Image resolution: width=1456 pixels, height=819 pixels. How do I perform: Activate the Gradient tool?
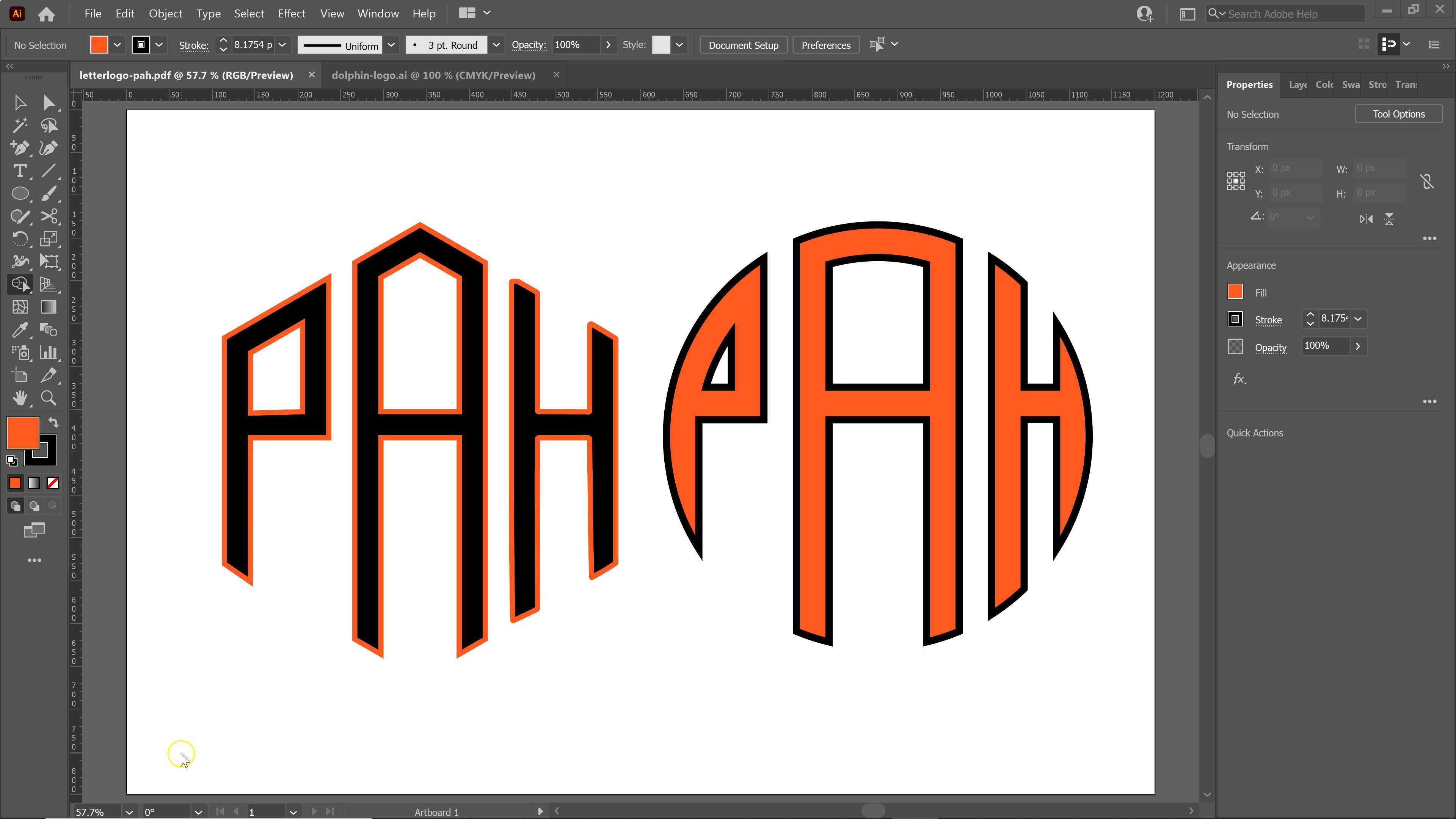point(49,307)
